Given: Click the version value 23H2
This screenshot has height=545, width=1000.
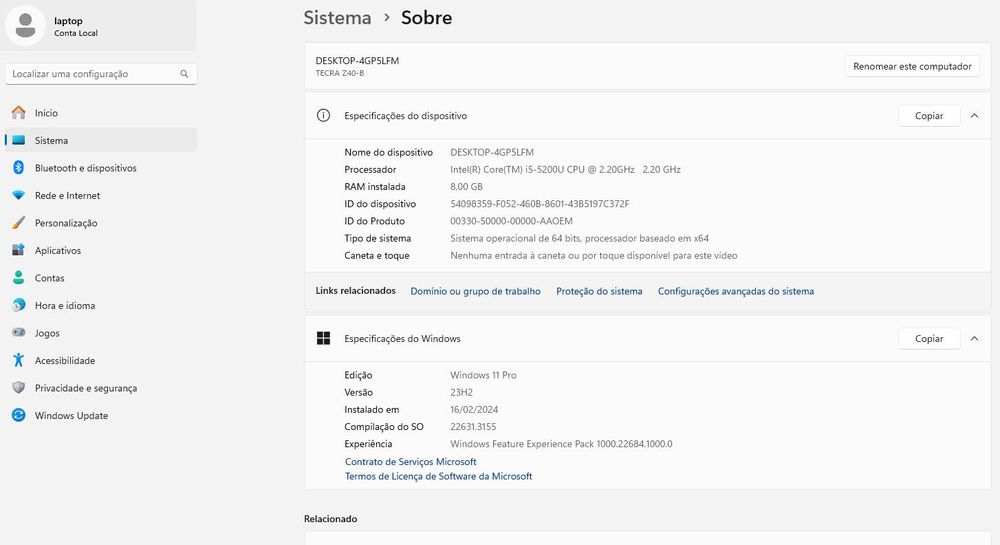Looking at the screenshot, I should pos(461,393).
